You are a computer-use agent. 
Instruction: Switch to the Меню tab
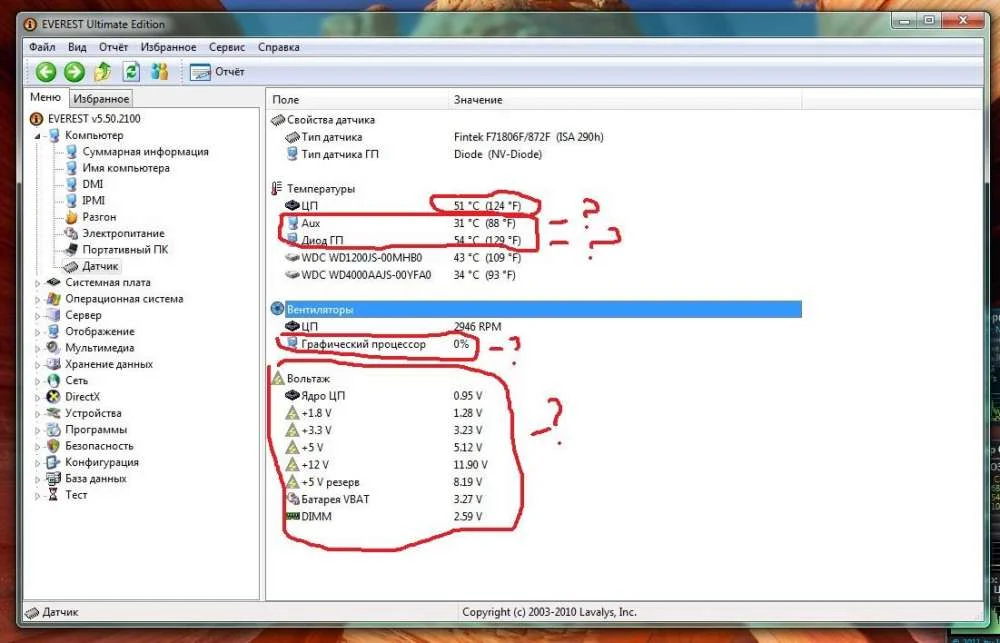(45, 97)
